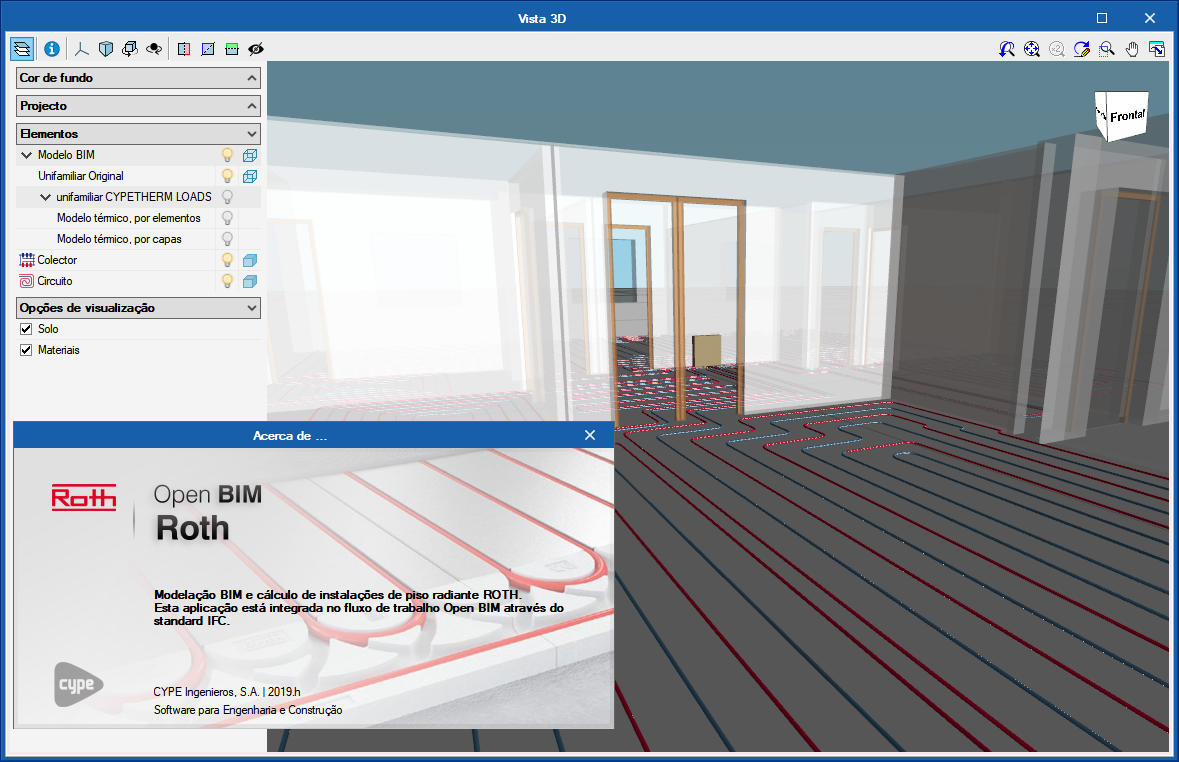Select the red vertical section plane icon

click(x=183, y=49)
